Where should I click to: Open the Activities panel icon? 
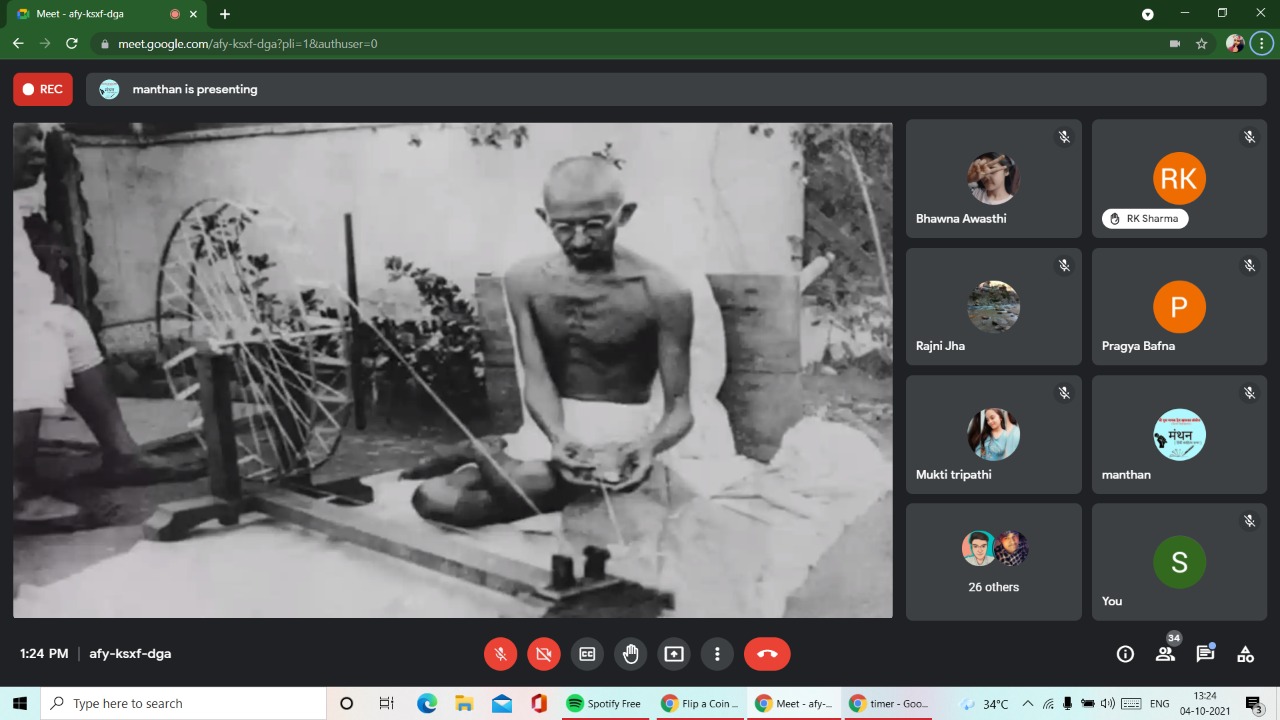coord(1245,654)
